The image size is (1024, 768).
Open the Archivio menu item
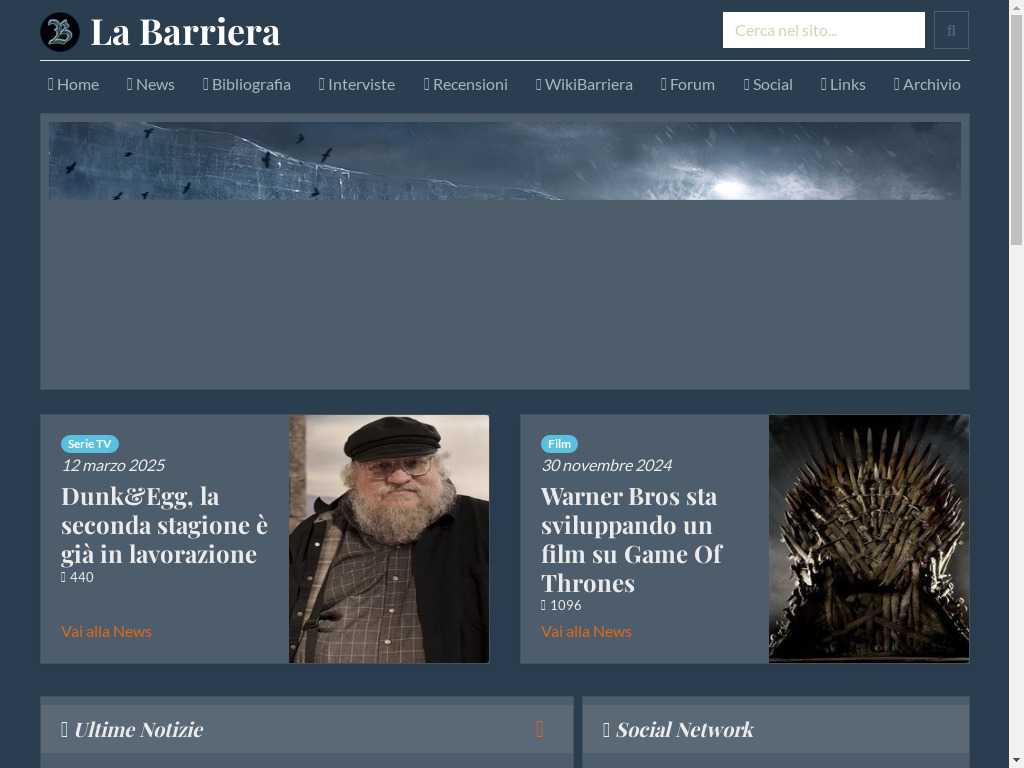tap(927, 85)
